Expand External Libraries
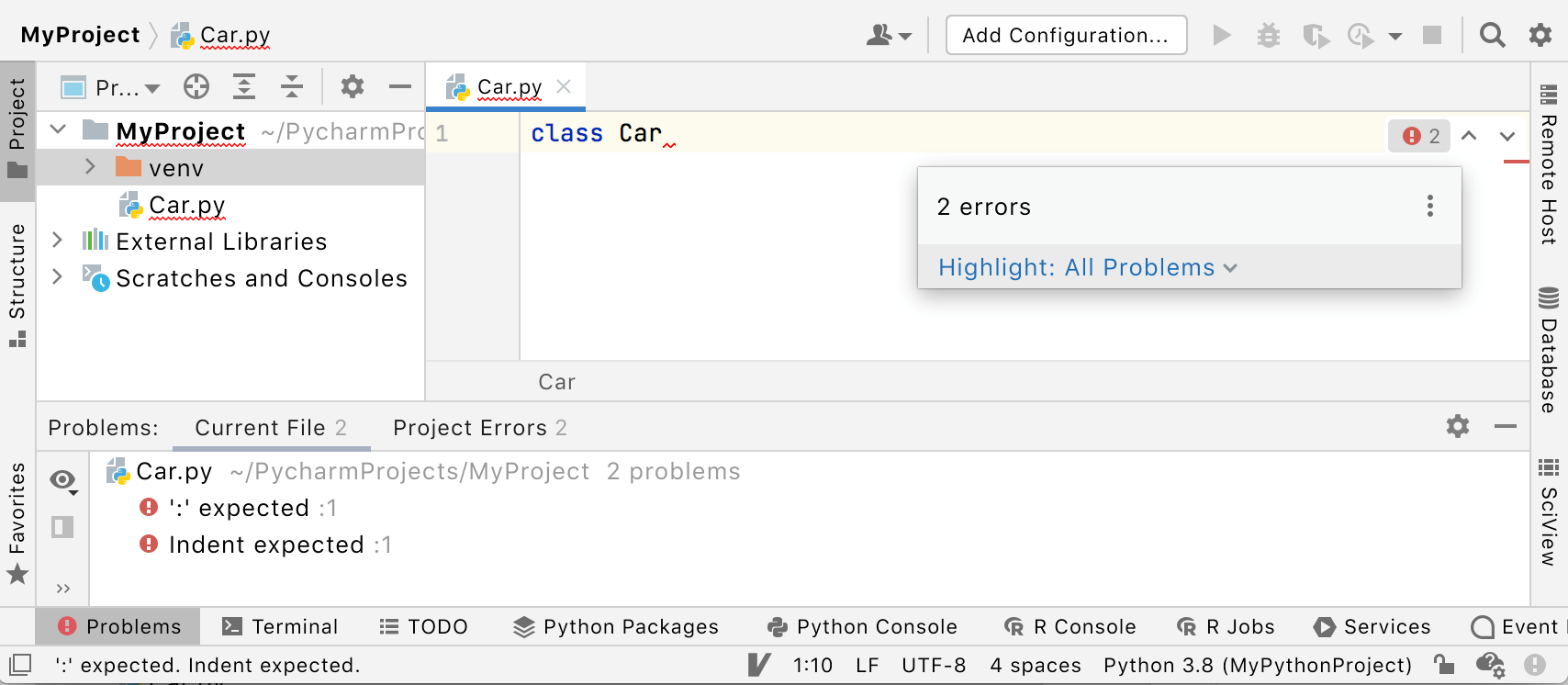Image resolution: width=1568 pixels, height=685 pixels. point(57,241)
